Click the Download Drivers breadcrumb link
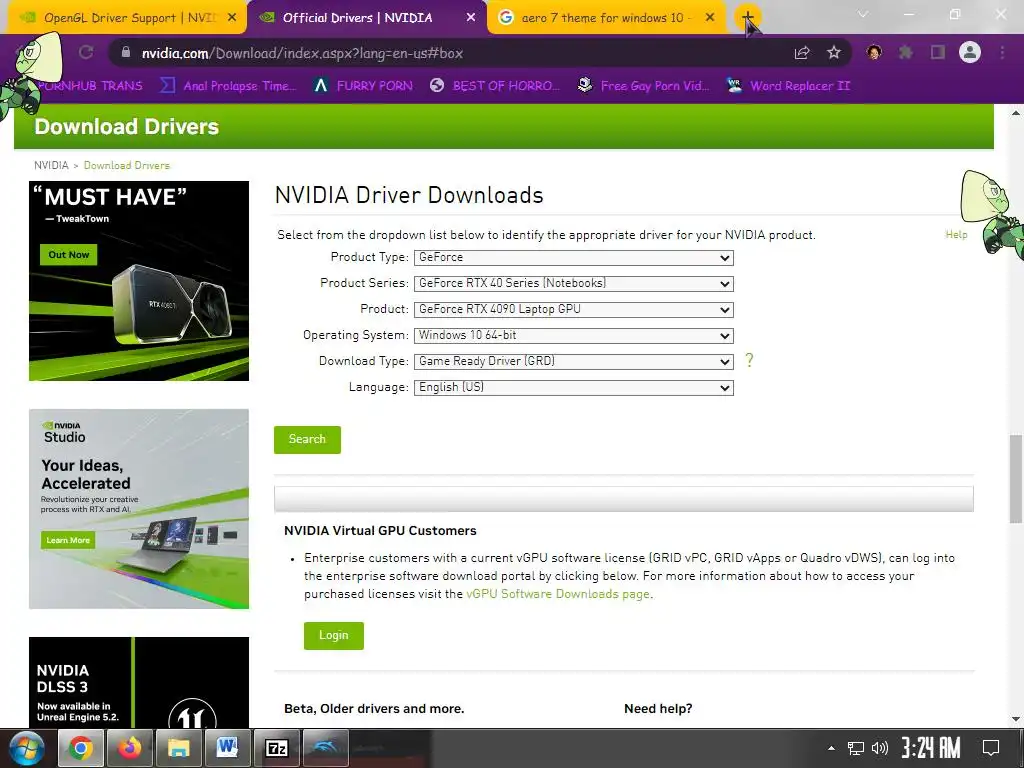Image resolution: width=1024 pixels, height=768 pixels. pos(127,165)
